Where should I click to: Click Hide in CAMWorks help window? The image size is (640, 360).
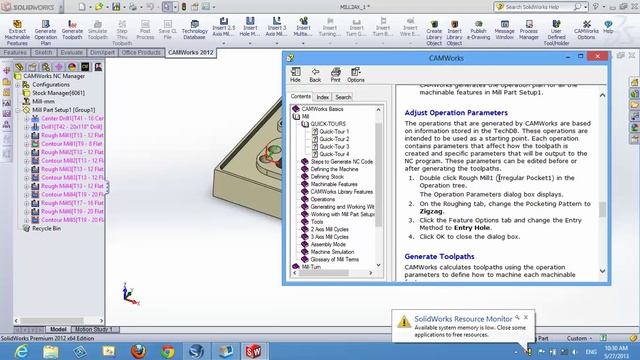pyautogui.click(x=296, y=75)
